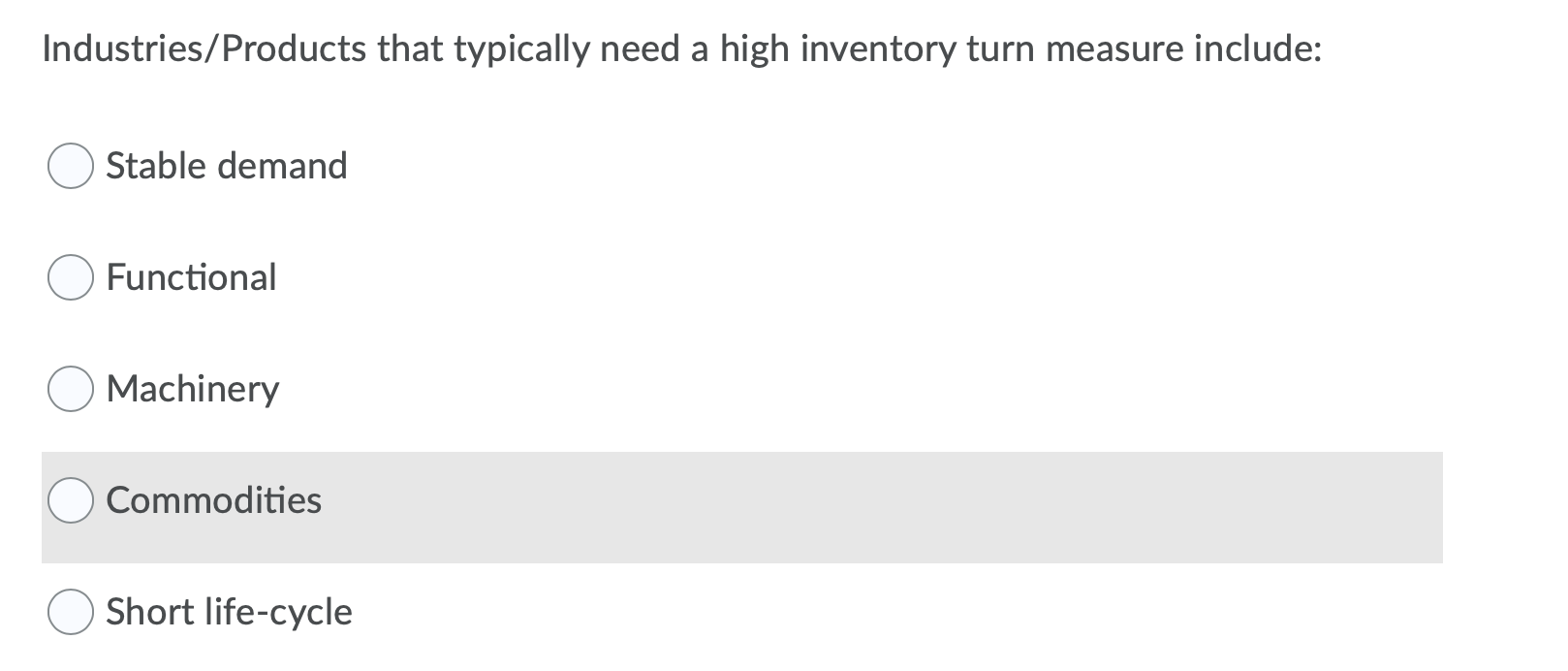Click the Functional option label
The width and height of the screenshot is (1568, 671).
point(191,279)
